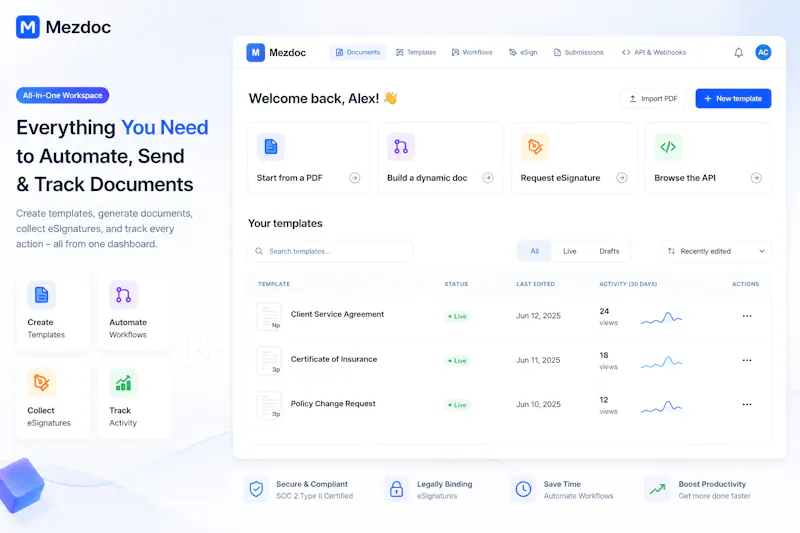The width and height of the screenshot is (800, 533).
Task: Click the 18 views activity value
Action: pos(608,361)
